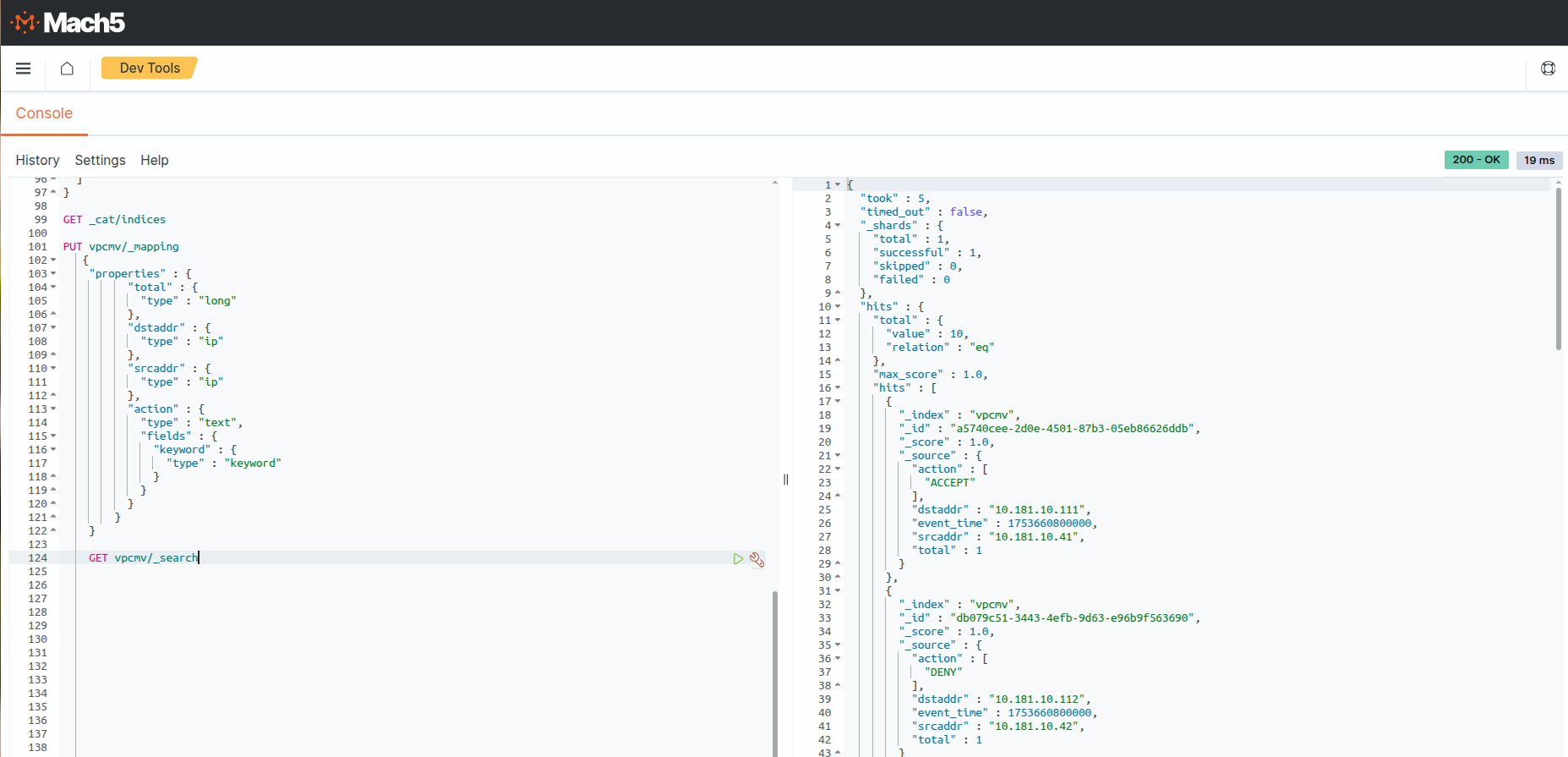Click the 19 ms response time badge
The image size is (1568, 757).
1539,160
